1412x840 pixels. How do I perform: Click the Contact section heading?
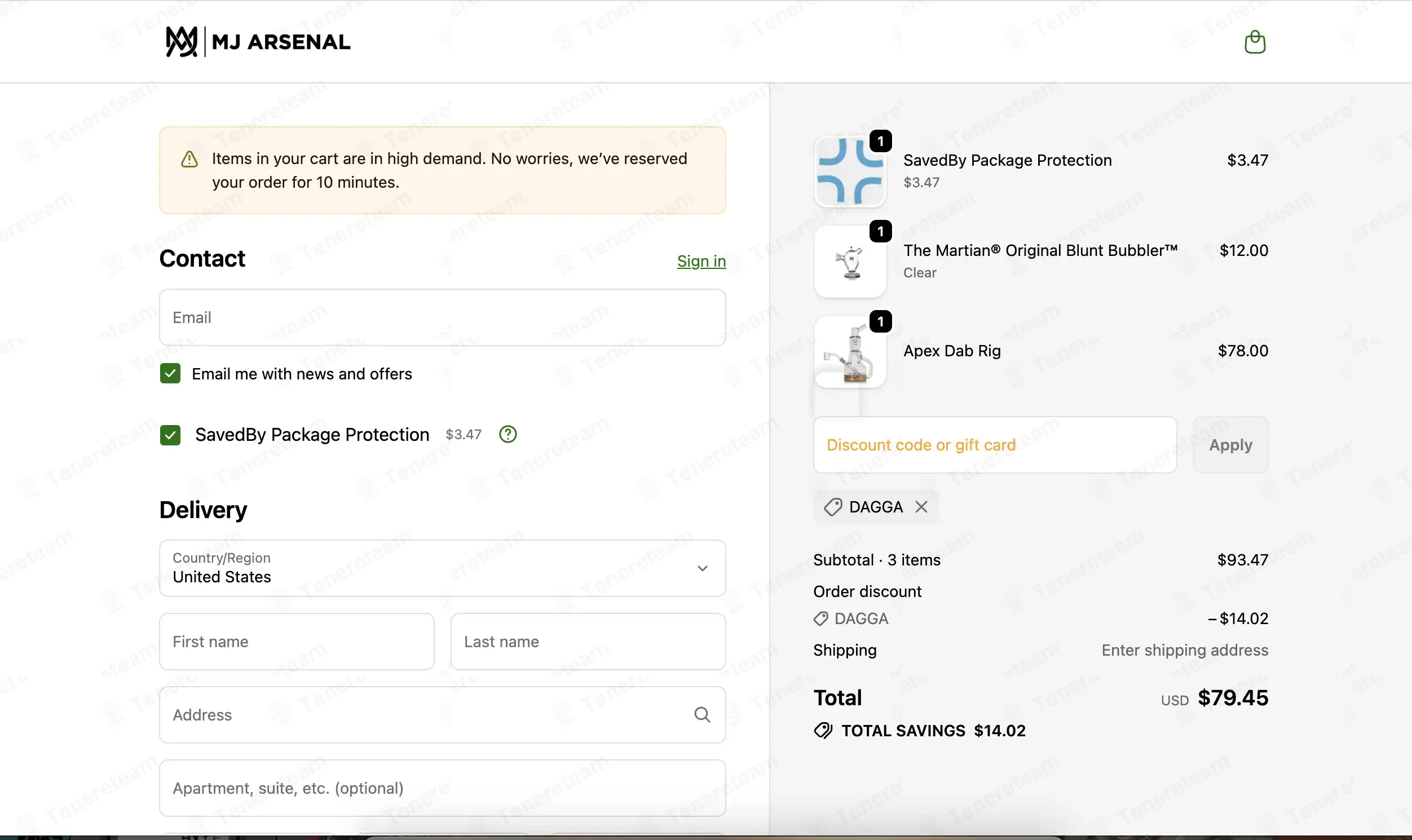(202, 259)
